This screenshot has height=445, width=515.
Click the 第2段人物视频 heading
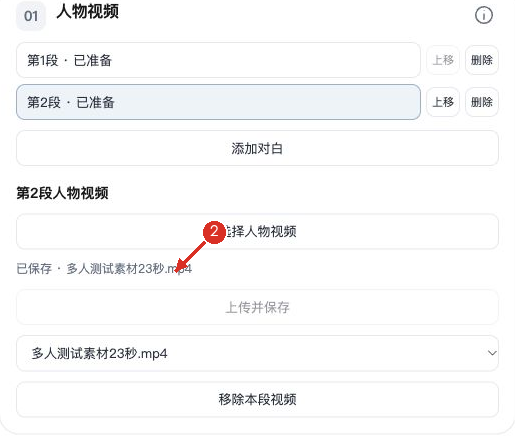coord(62,193)
